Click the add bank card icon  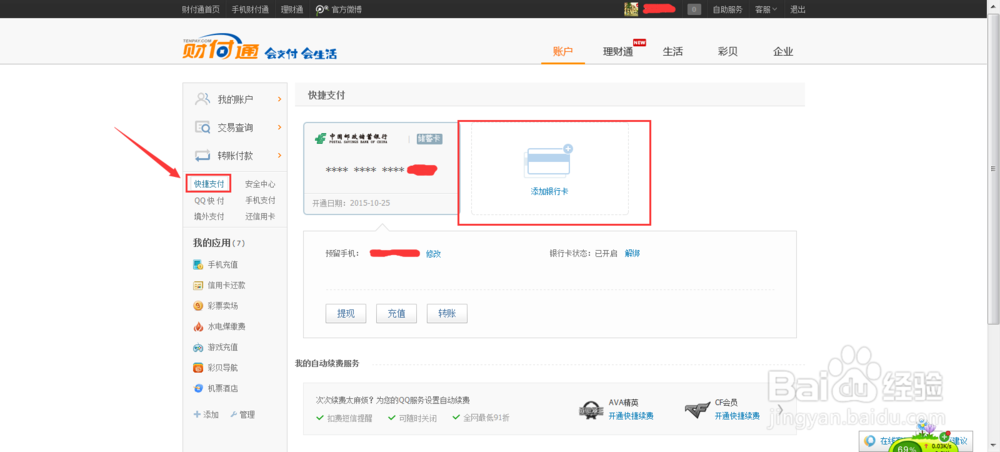pos(549,161)
